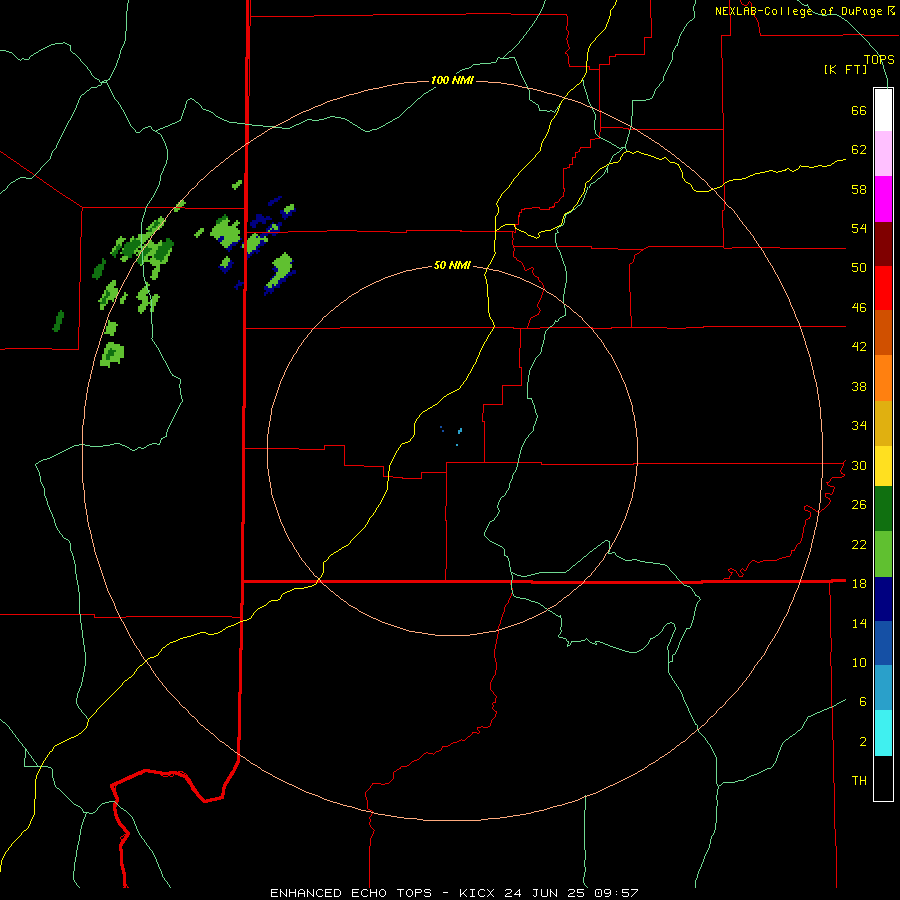Click the navy blue legend swatch
The image size is (900, 900).
(x=883, y=599)
